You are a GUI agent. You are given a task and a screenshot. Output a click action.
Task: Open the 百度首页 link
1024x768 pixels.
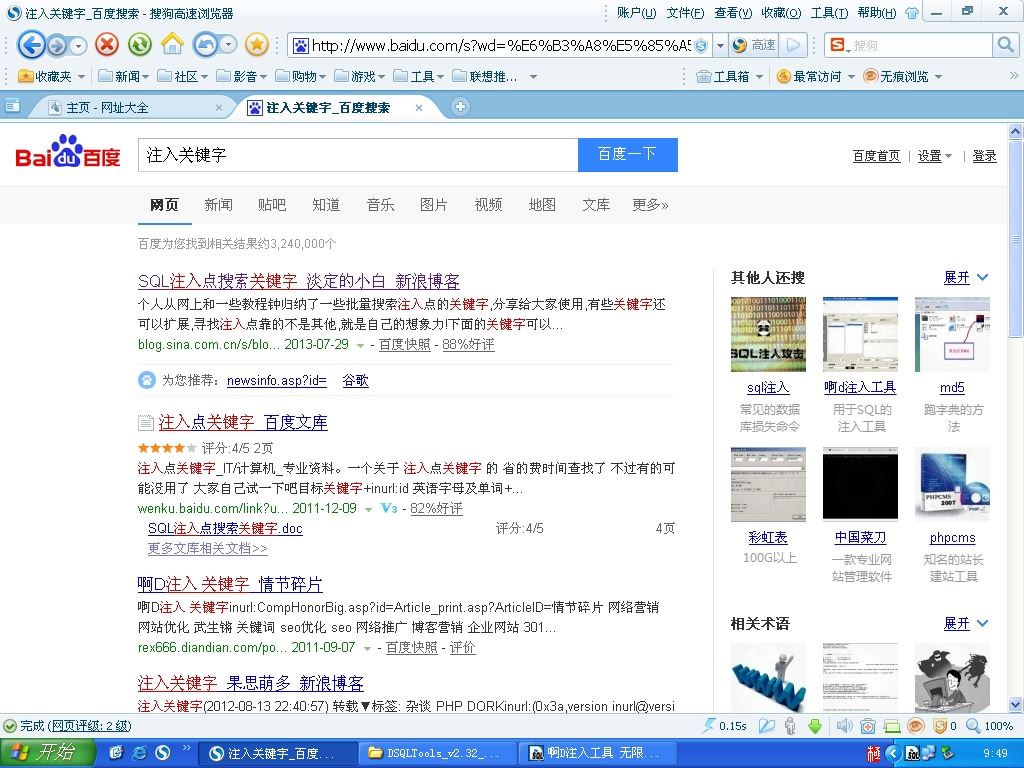click(876, 155)
